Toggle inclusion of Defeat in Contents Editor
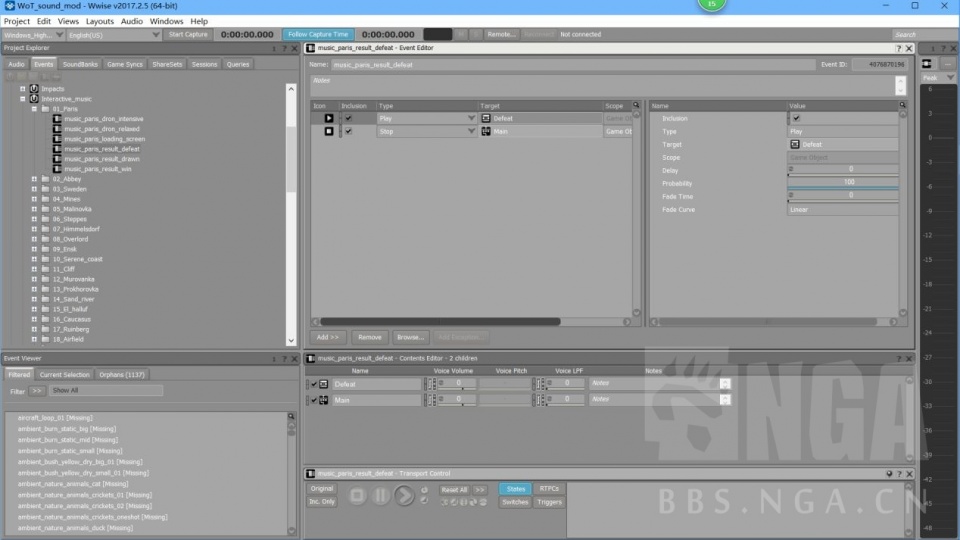 [314, 384]
